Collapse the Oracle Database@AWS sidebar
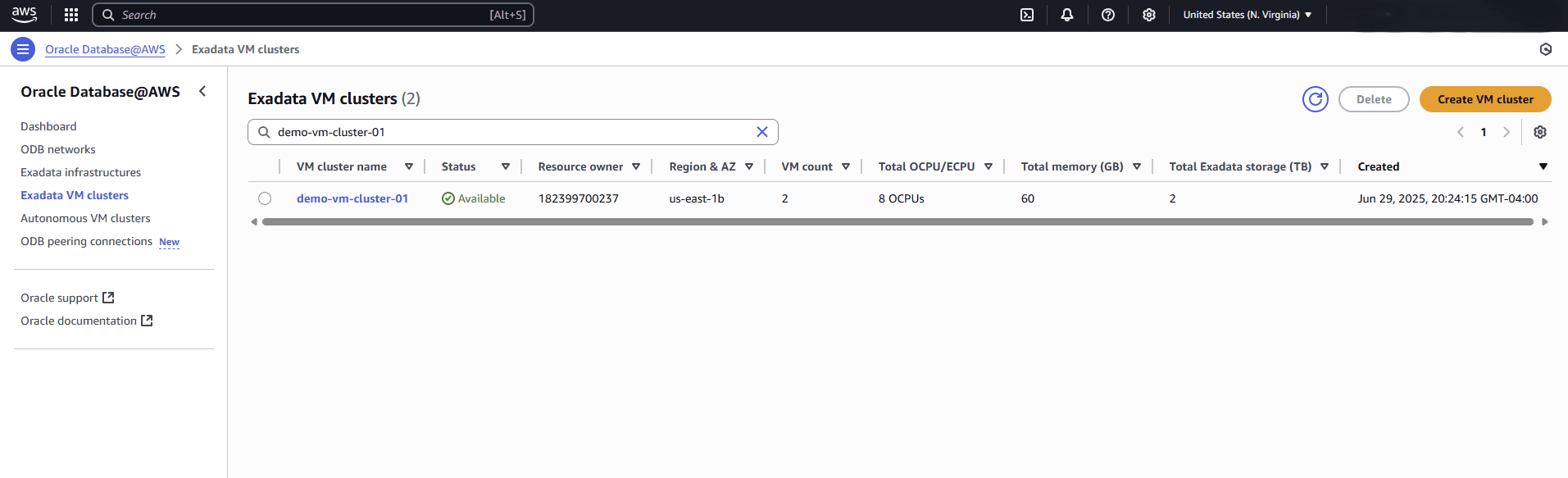 pos(202,91)
